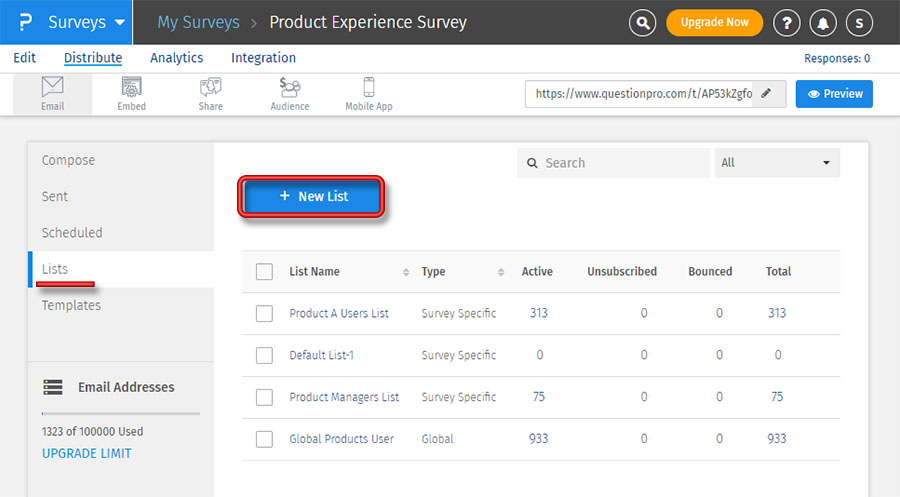Select the Mobile App icon
This screenshot has height=497, width=900.
[x=369, y=94]
